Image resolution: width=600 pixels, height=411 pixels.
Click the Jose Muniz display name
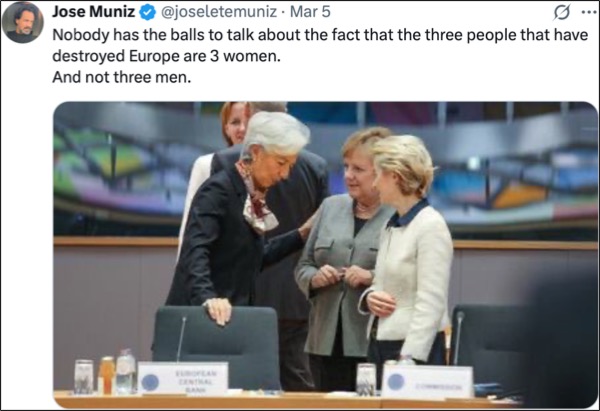pyautogui.click(x=94, y=12)
